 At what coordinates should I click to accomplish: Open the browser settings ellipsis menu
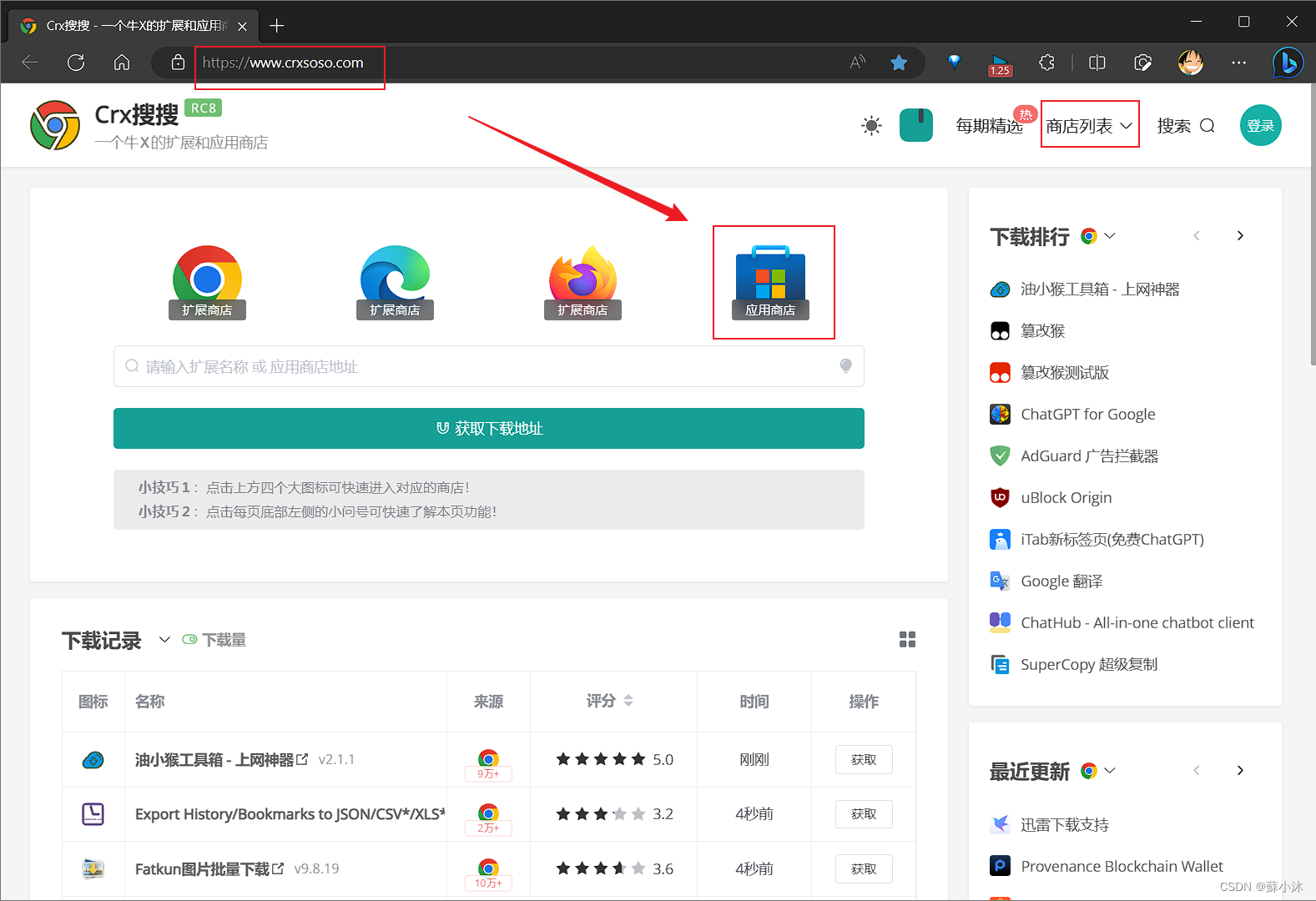(x=1239, y=63)
